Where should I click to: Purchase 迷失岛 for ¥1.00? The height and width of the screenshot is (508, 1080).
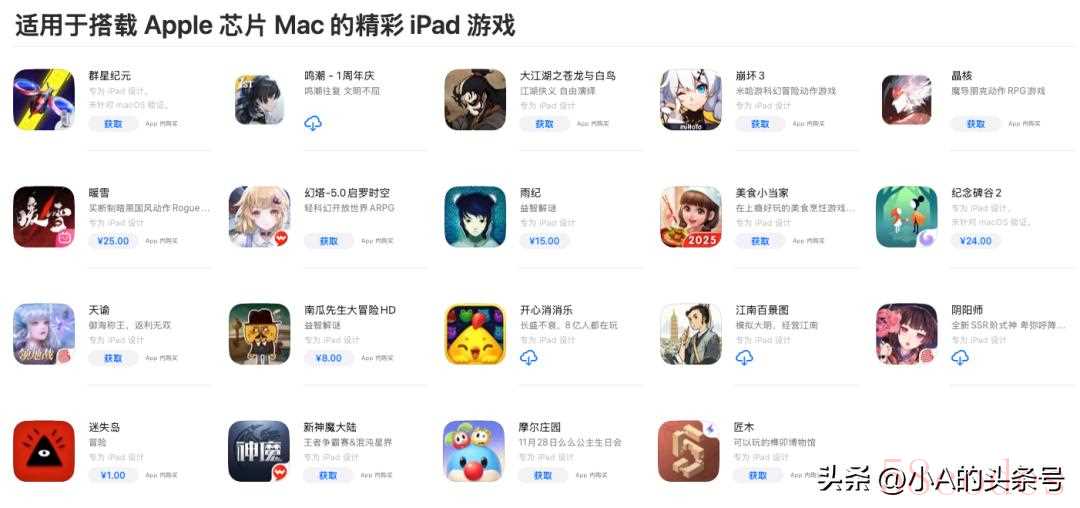point(113,476)
